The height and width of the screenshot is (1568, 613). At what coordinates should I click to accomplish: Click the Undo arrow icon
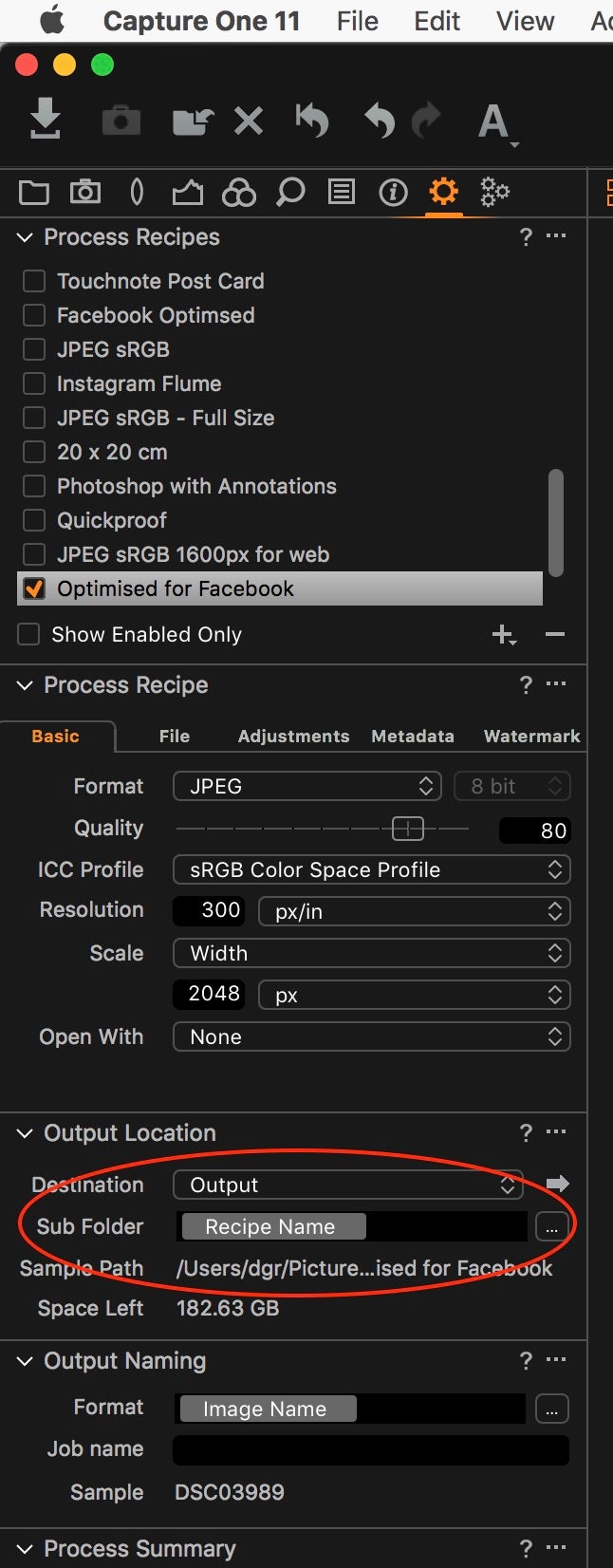[x=380, y=121]
